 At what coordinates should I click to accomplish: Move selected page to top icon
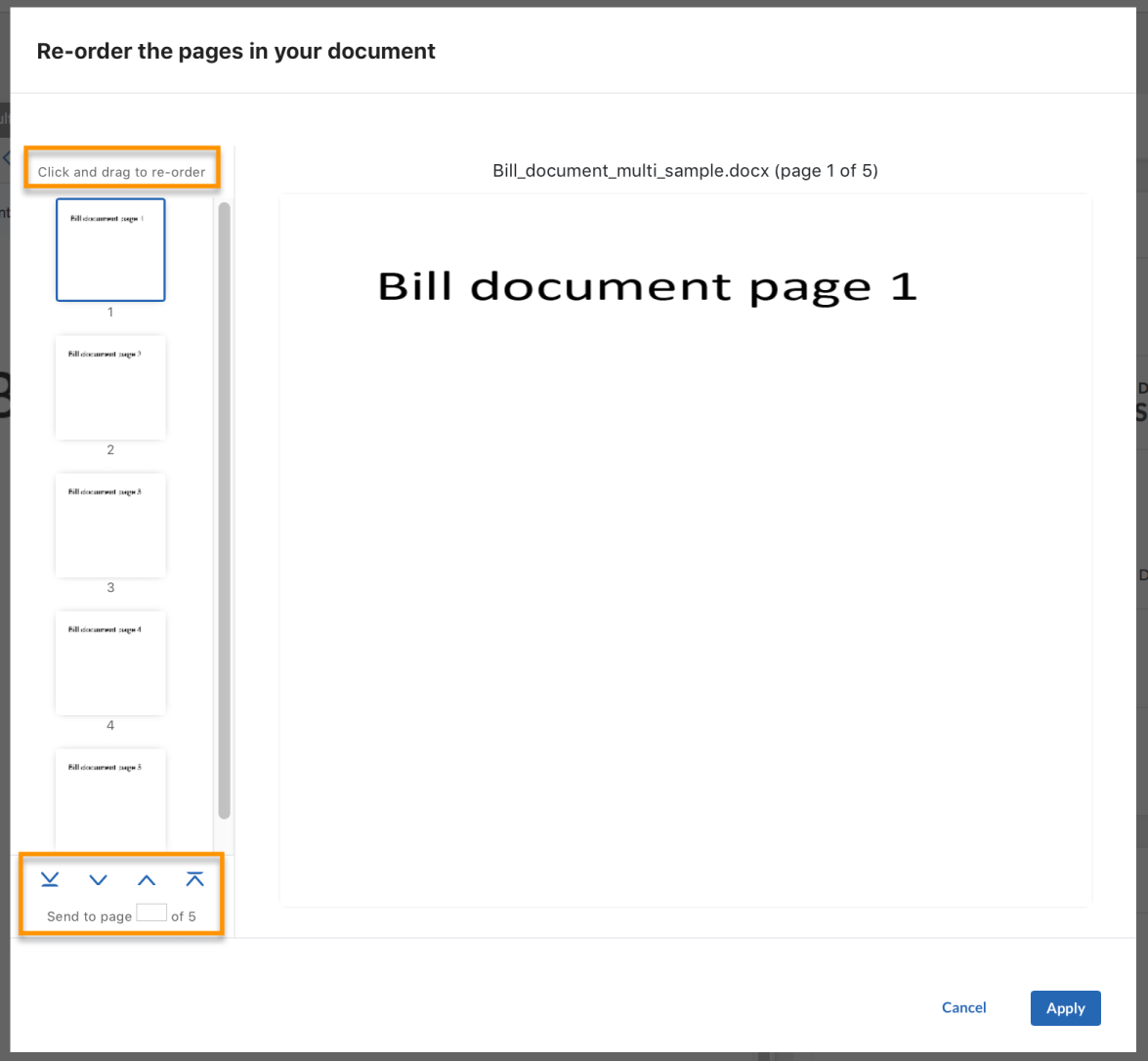click(x=194, y=879)
